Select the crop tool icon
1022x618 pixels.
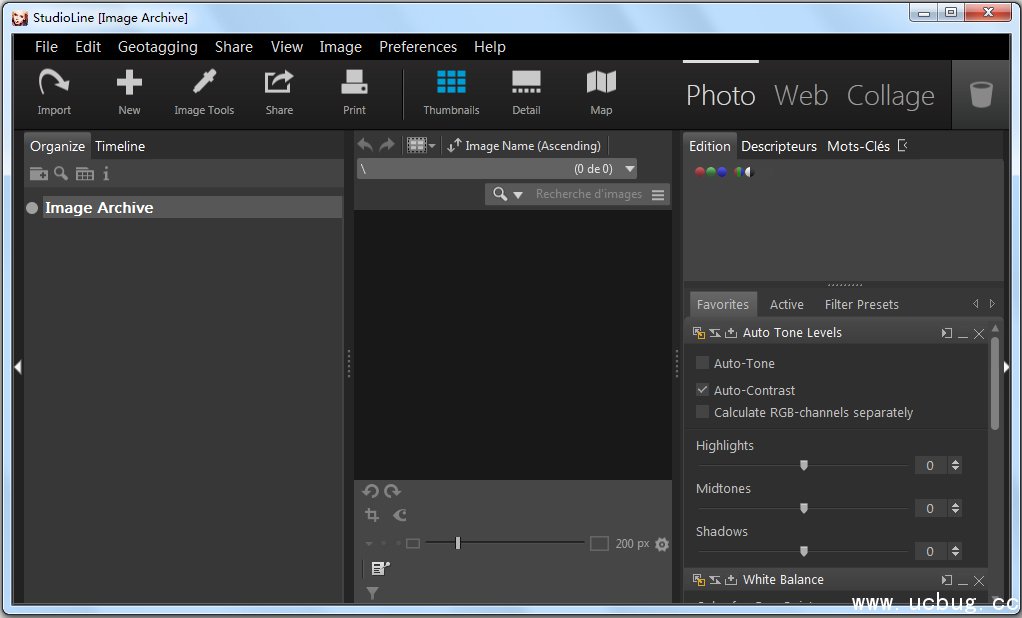pyautogui.click(x=372, y=515)
